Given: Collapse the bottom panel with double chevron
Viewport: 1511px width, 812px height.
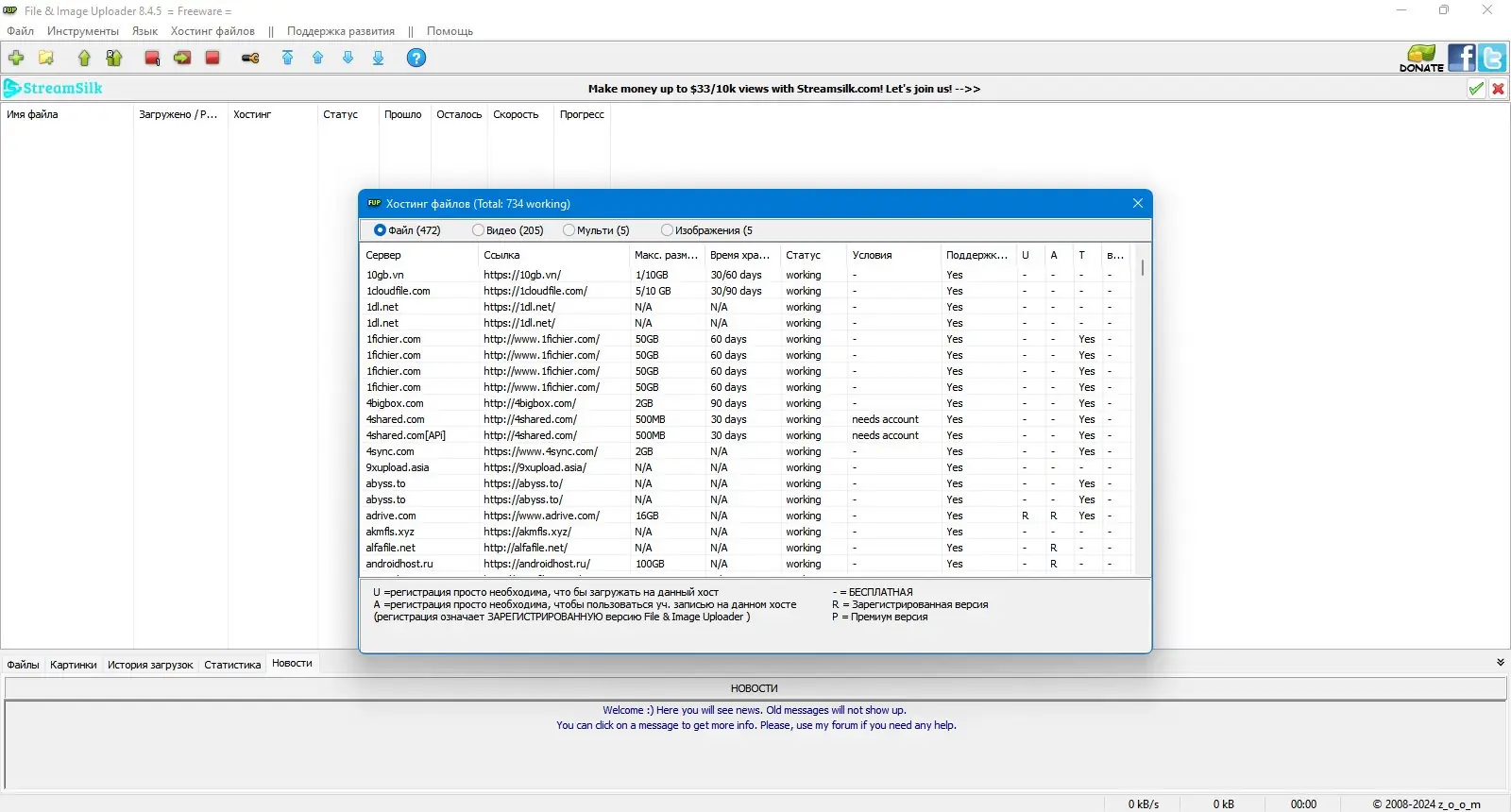Looking at the screenshot, I should click(x=1501, y=663).
